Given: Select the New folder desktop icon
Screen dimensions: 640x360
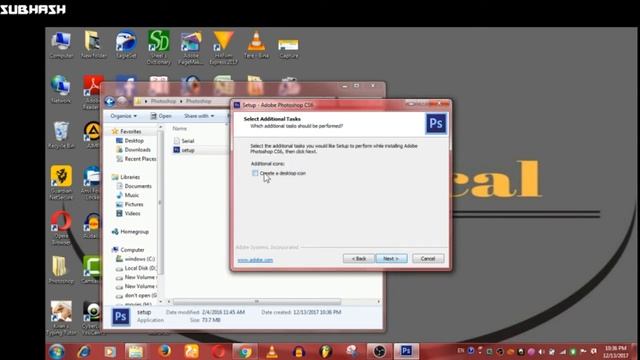Looking at the screenshot, I should [x=93, y=45].
